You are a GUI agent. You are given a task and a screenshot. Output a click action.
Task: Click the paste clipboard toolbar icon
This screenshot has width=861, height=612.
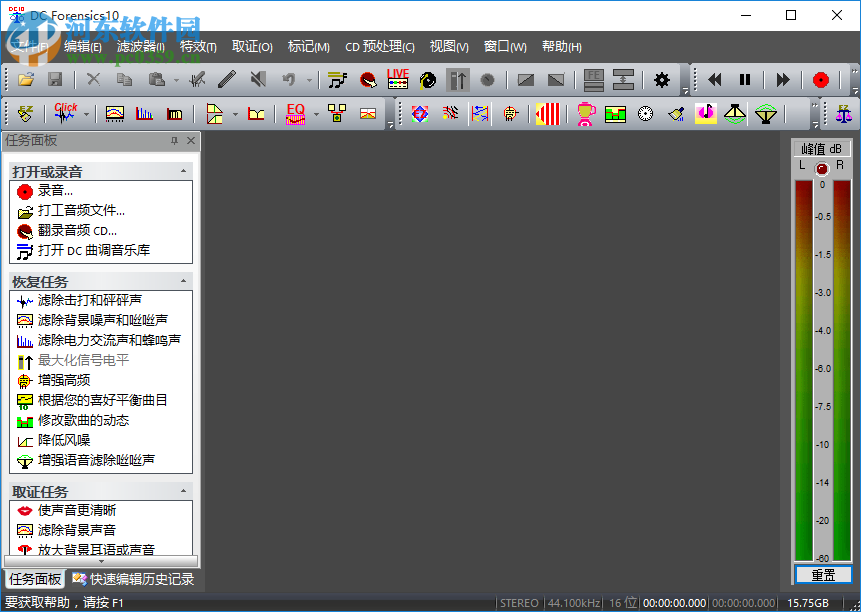(156, 80)
